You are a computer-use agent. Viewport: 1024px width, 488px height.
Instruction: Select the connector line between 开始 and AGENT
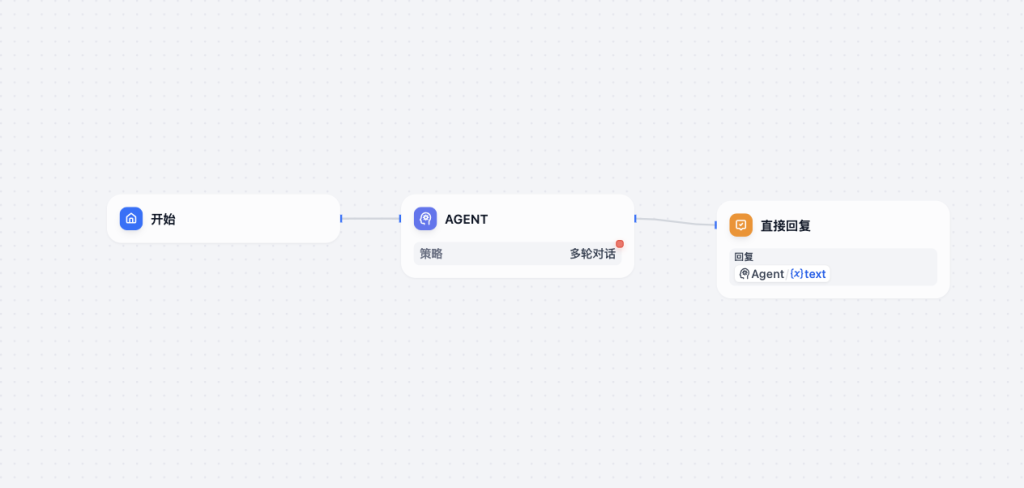(371, 218)
